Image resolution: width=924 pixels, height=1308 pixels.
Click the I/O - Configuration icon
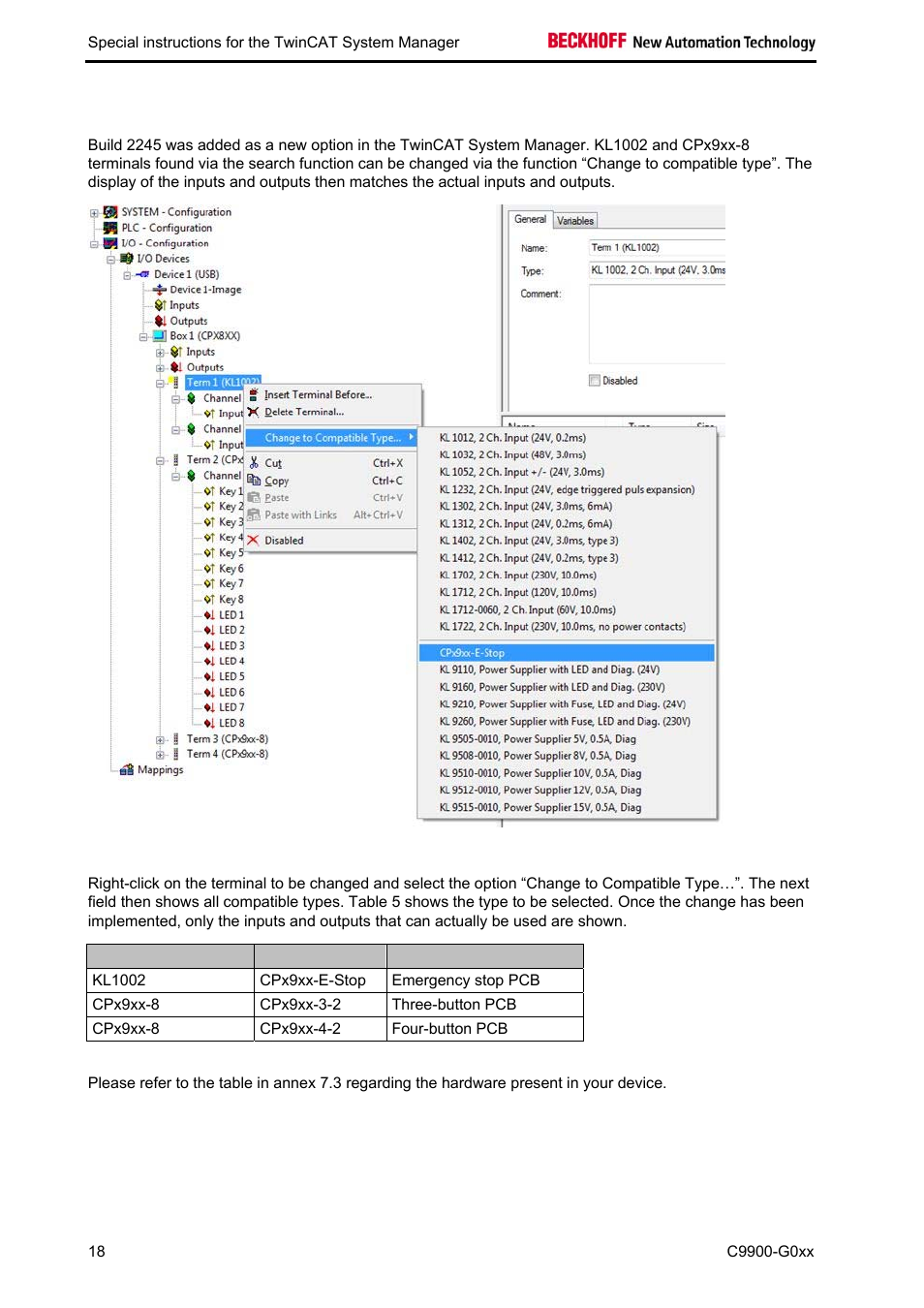[110, 243]
